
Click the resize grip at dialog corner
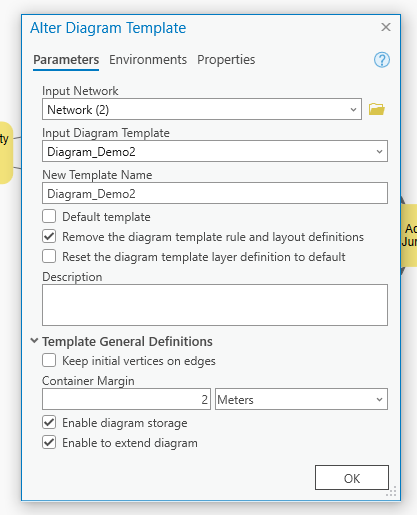pos(391,491)
